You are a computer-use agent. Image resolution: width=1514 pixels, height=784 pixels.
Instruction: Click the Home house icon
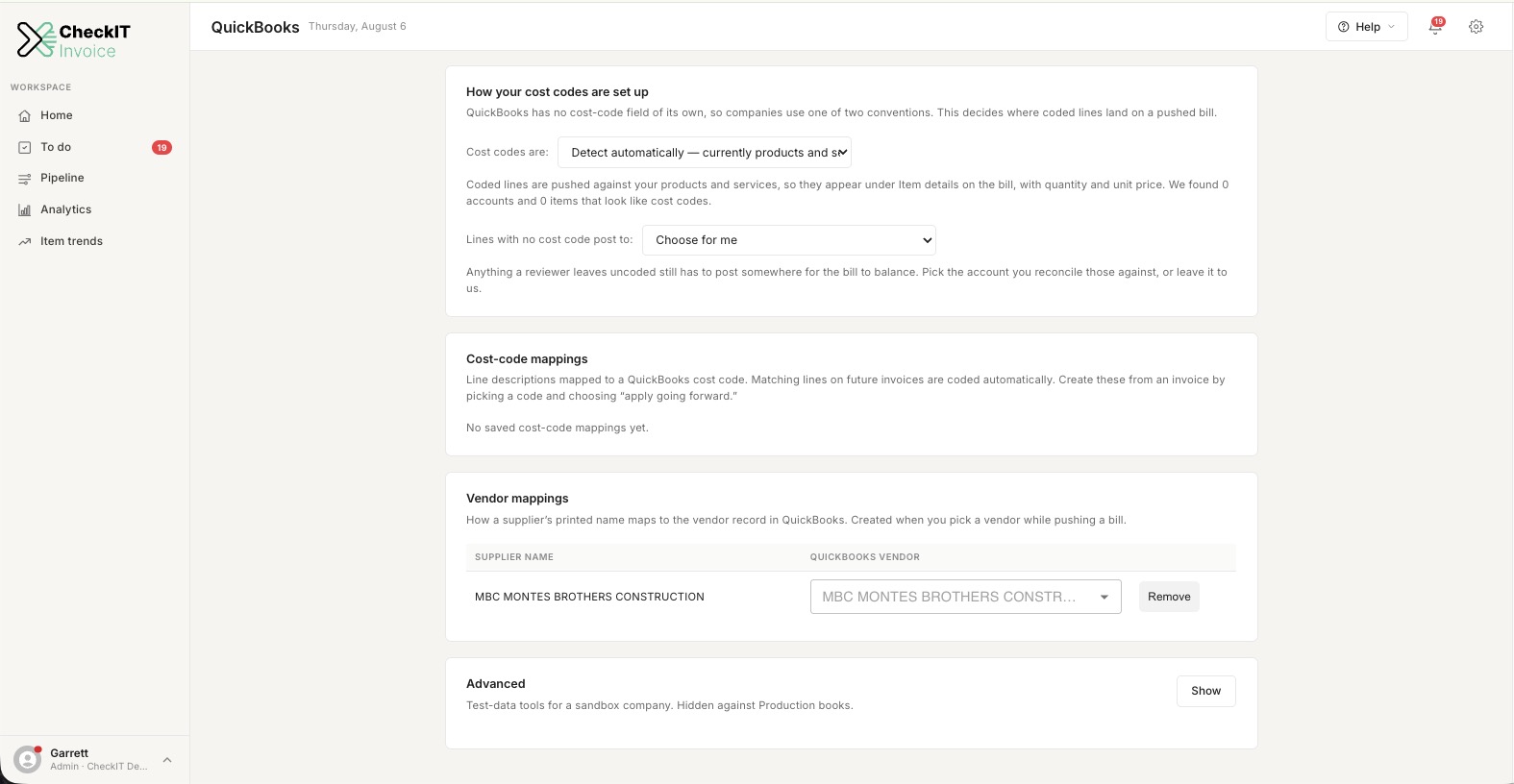(x=25, y=115)
